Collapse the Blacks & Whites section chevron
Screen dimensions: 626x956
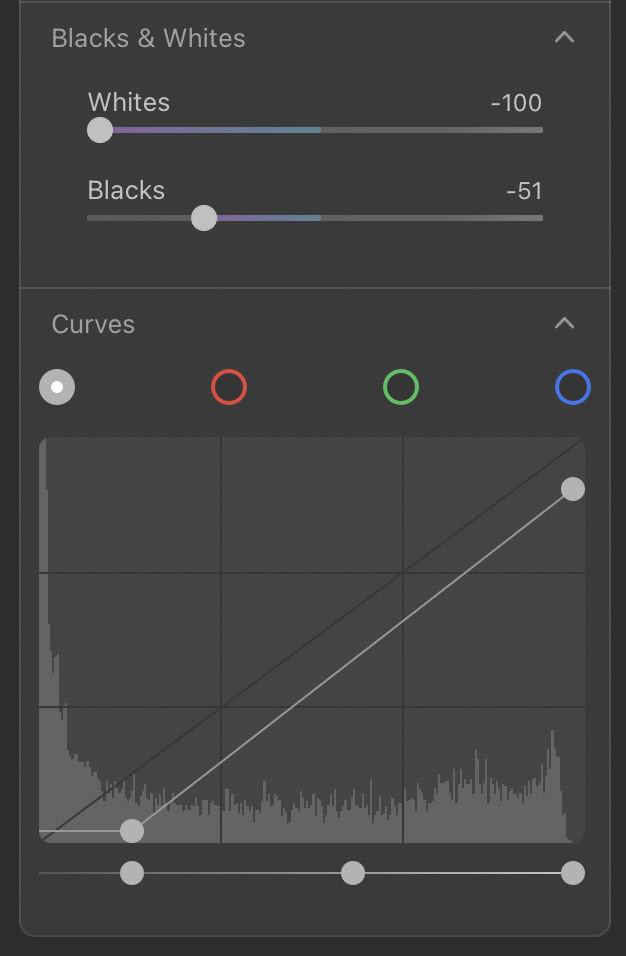[564, 38]
